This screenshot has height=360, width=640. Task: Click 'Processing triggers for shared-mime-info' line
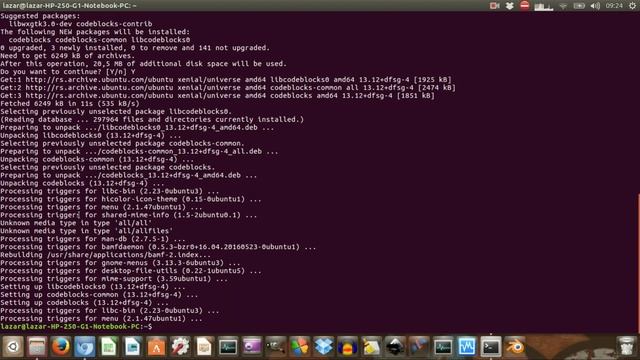pyautogui.click(x=129, y=215)
